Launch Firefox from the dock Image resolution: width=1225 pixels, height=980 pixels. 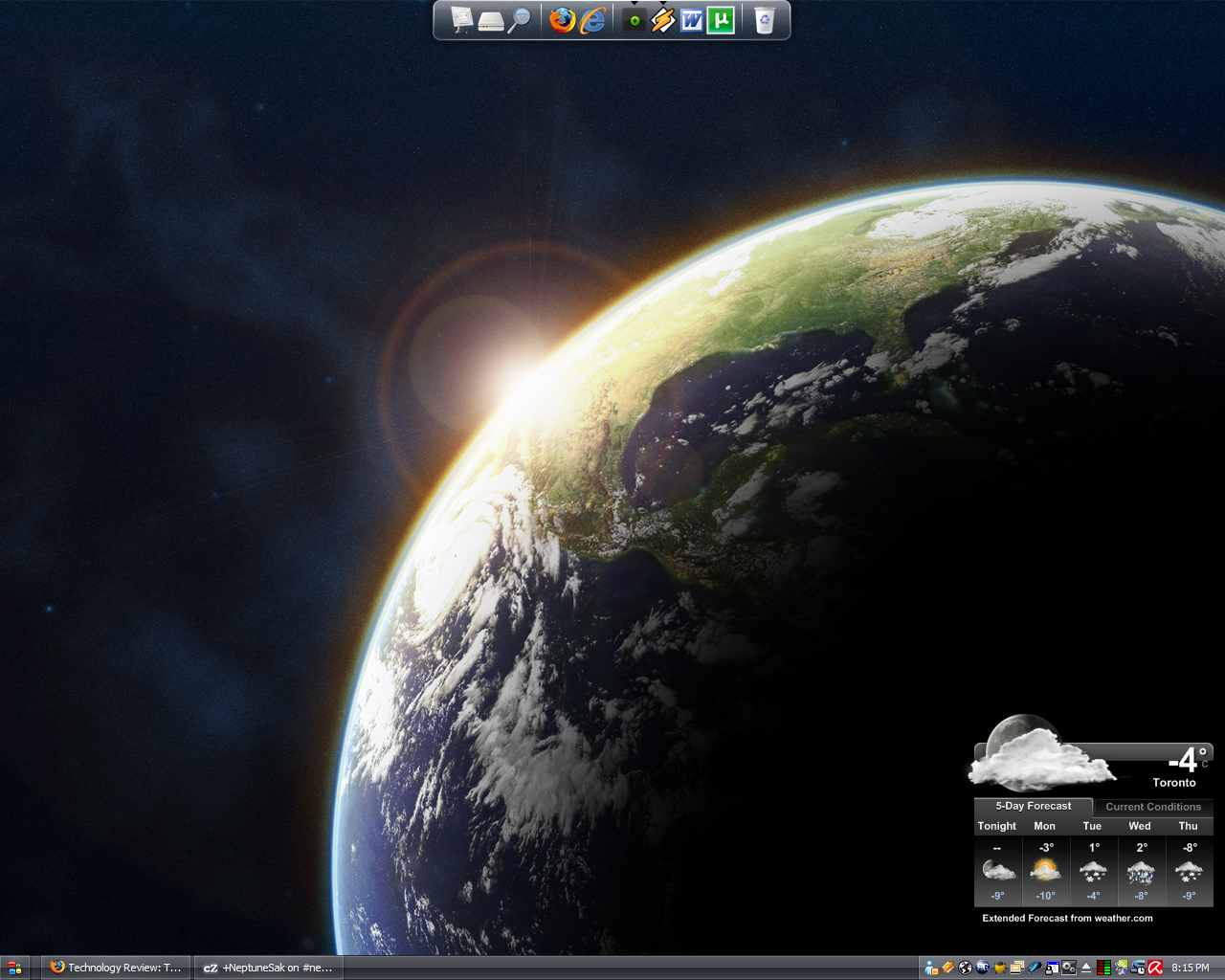[x=563, y=20]
